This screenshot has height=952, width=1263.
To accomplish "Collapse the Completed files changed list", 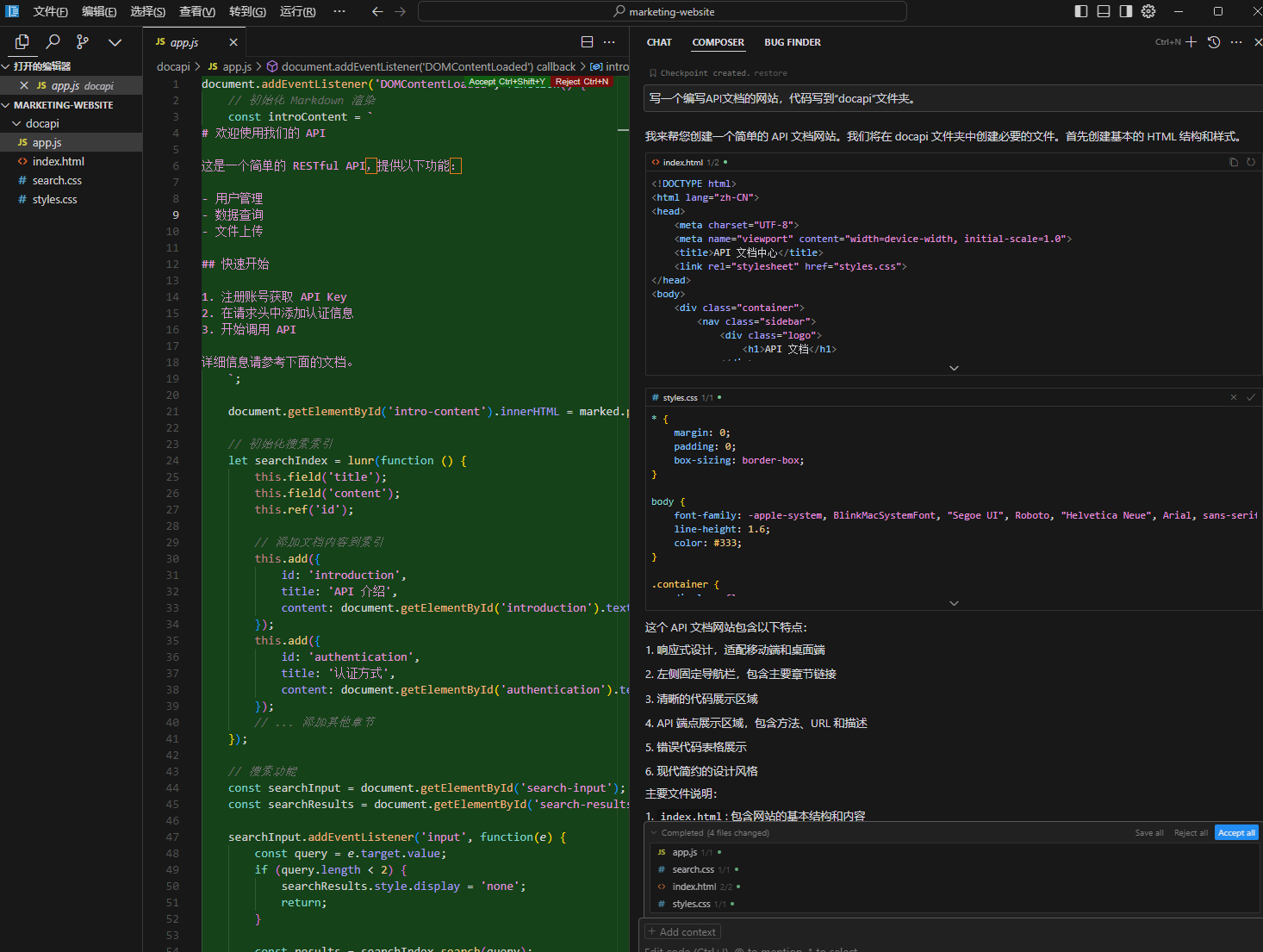I will click(654, 833).
